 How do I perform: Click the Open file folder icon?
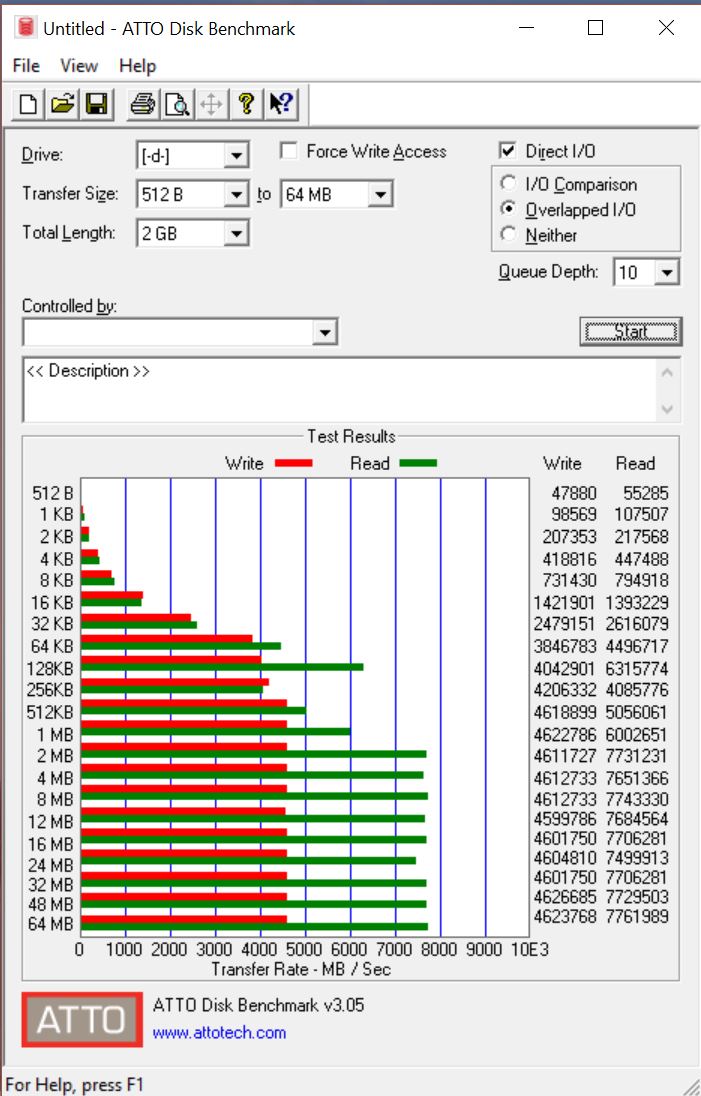tap(63, 104)
